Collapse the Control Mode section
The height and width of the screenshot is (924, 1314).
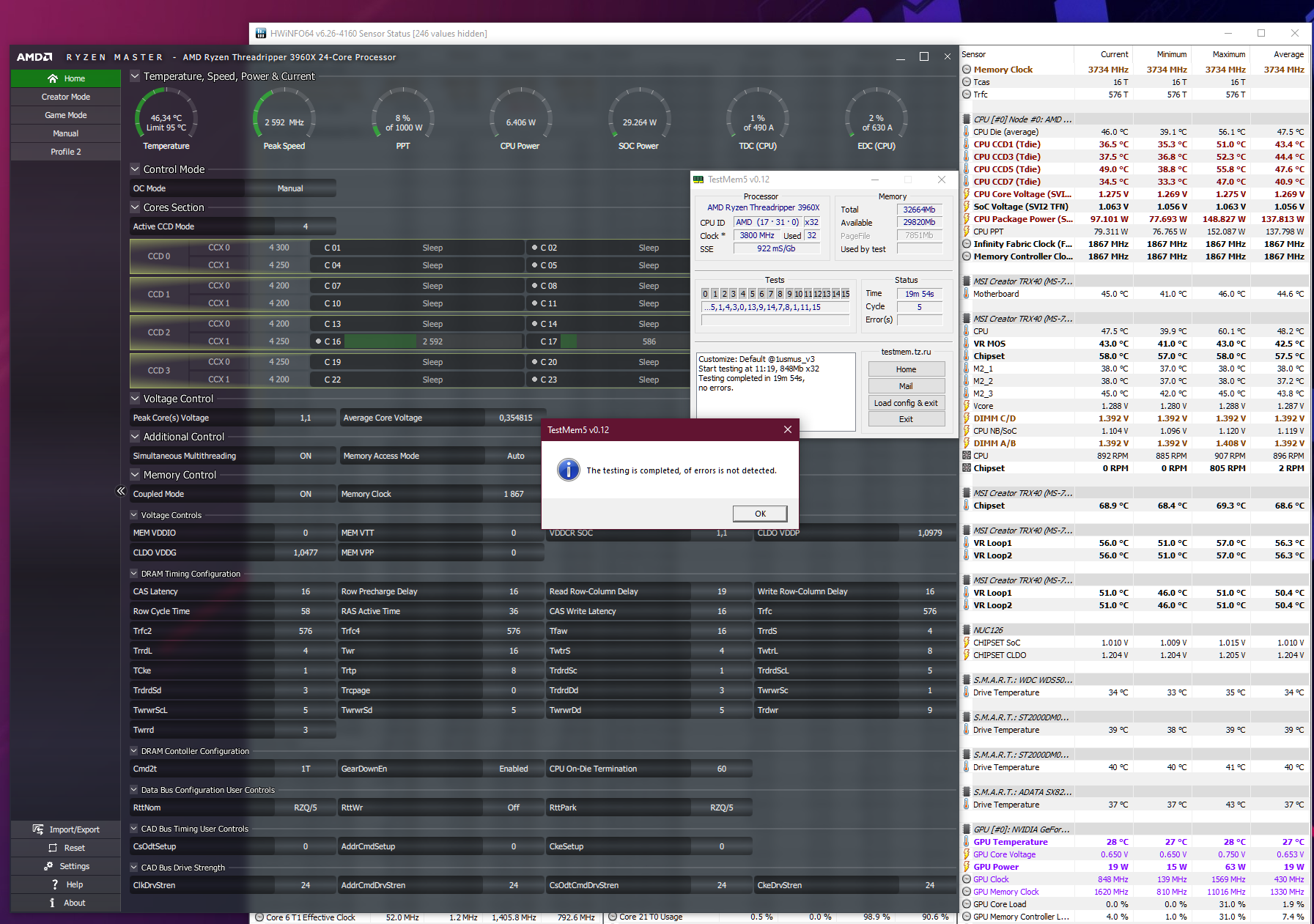coord(135,169)
